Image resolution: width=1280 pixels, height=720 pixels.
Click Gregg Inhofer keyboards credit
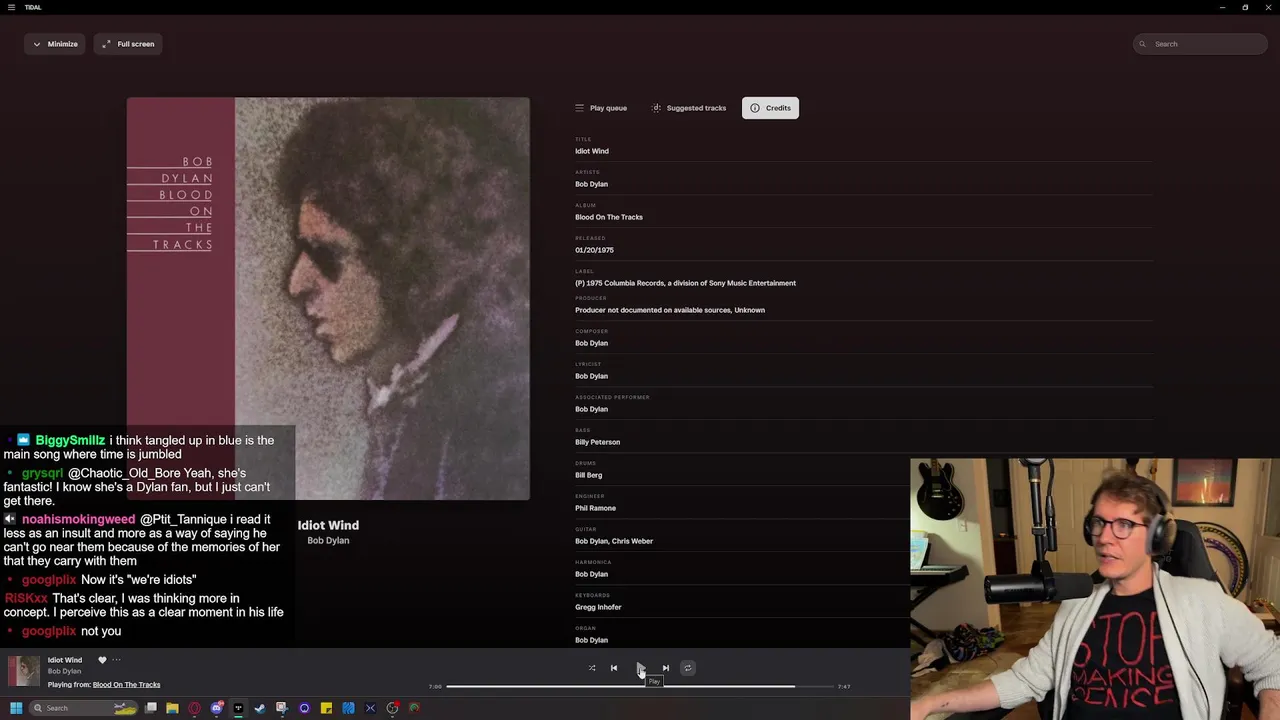pos(598,607)
